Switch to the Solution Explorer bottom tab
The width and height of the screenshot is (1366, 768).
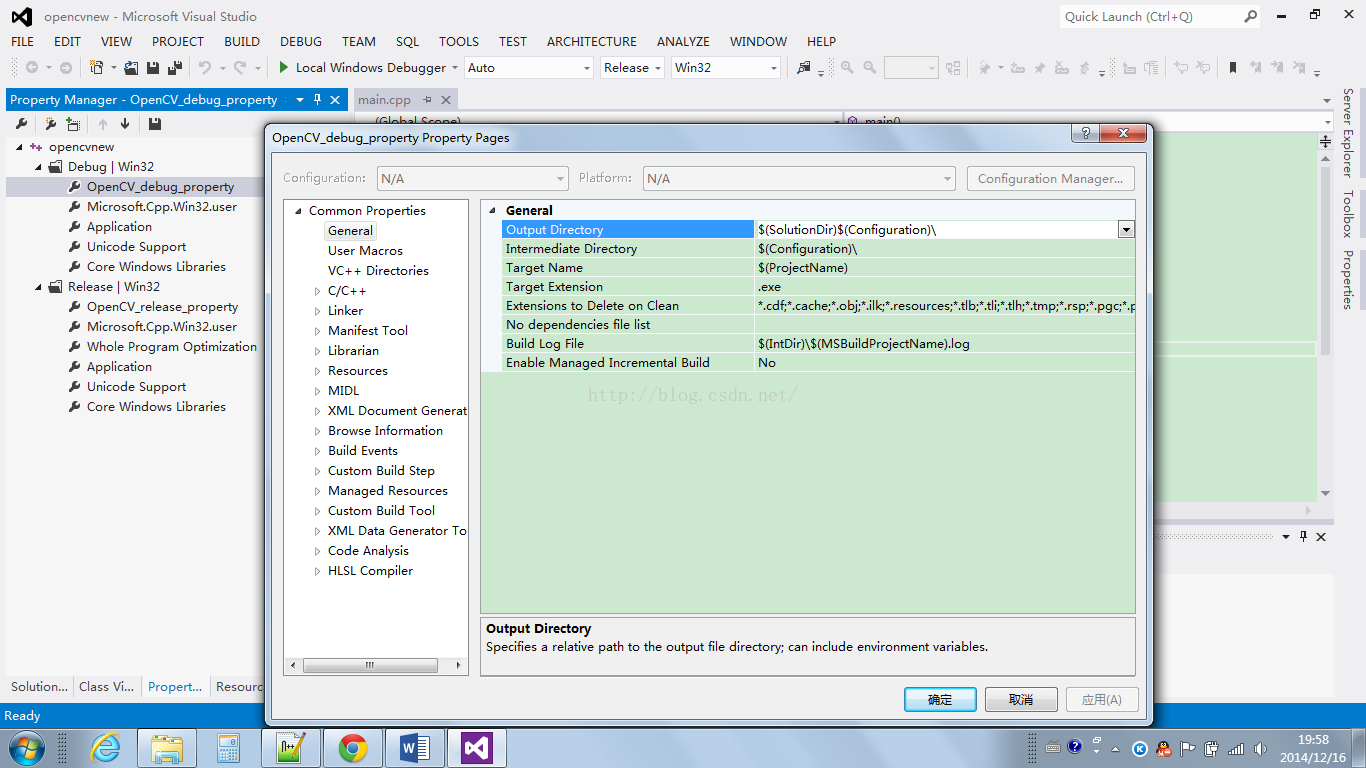tap(39, 686)
